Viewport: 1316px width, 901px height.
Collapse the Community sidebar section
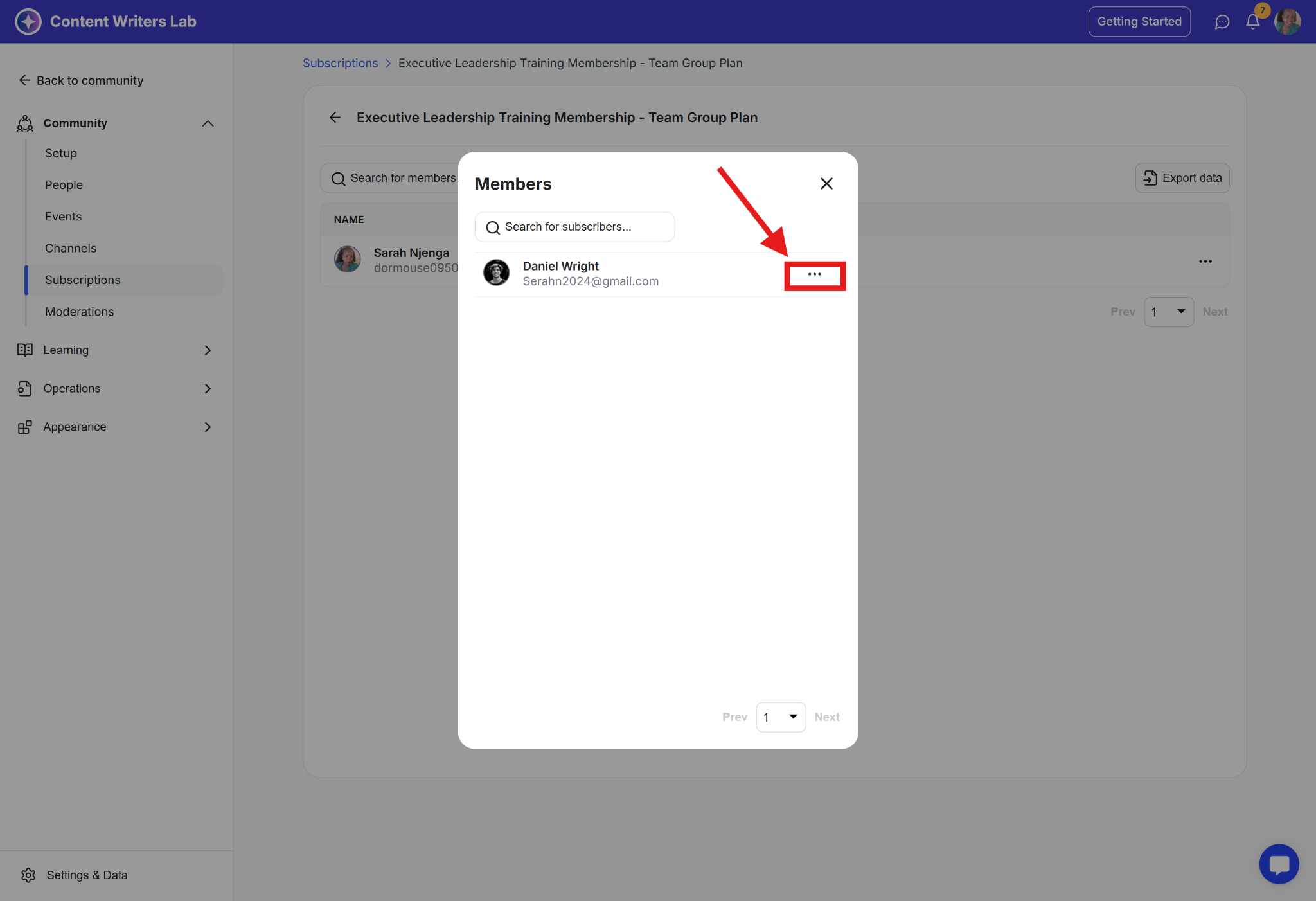tap(208, 123)
